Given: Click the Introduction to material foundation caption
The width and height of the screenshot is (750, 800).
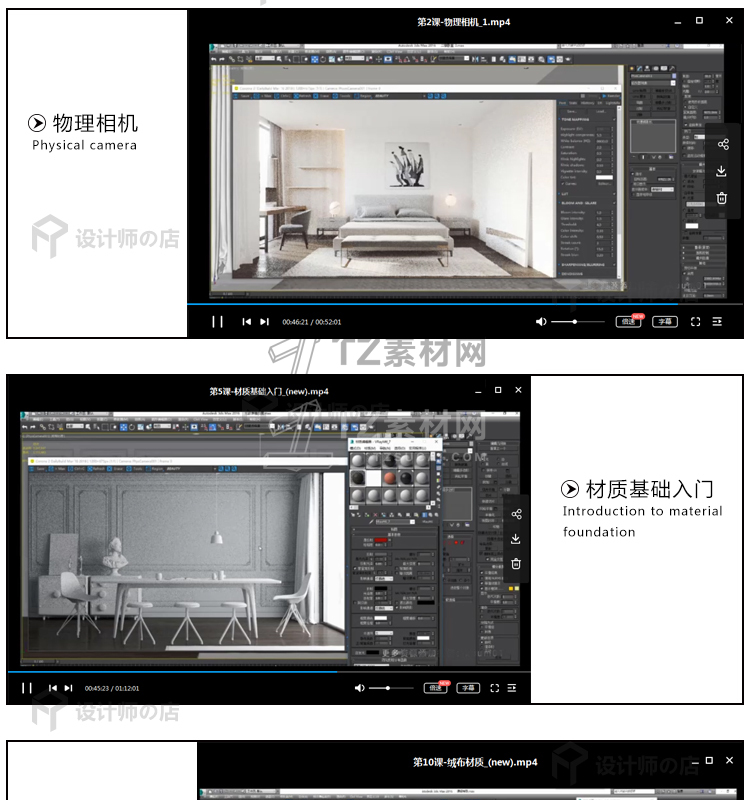Looking at the screenshot, I should tap(642, 521).
